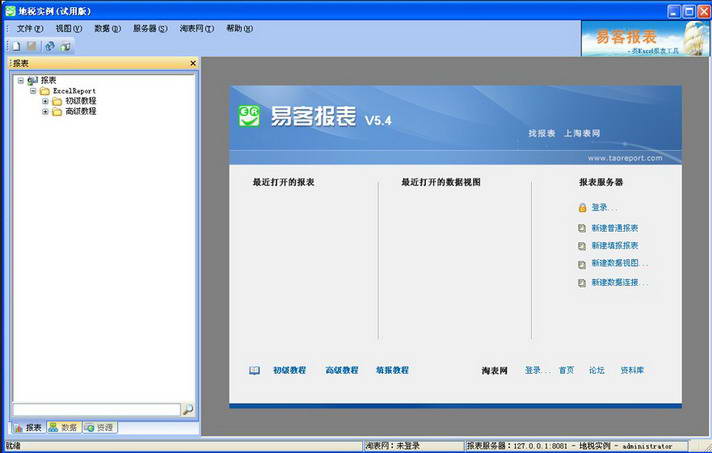Viewport: 712px width, 453px height.
Task: Minimize the 地税实例 window
Action: pos(674,11)
